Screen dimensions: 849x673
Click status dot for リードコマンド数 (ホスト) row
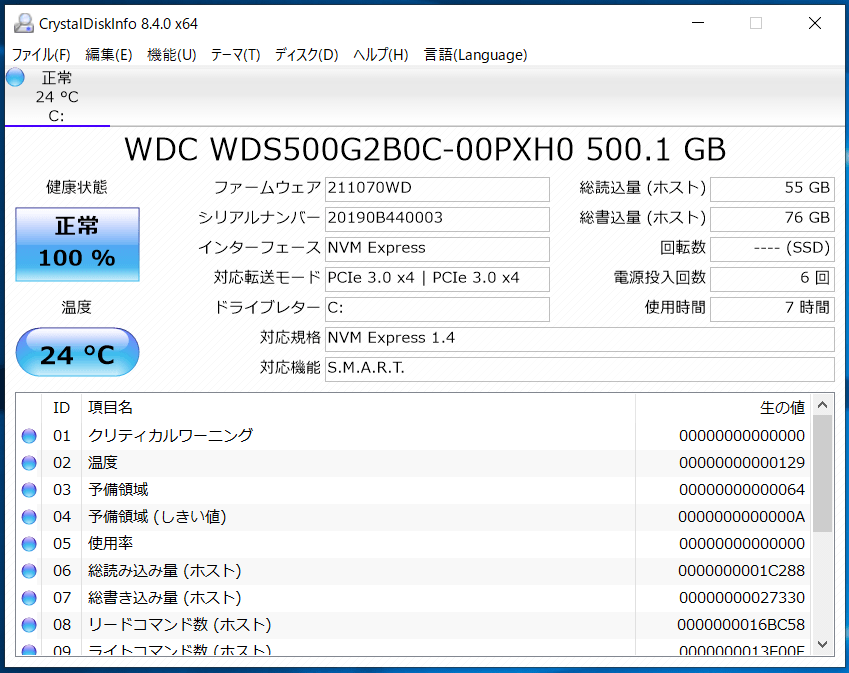(29, 625)
